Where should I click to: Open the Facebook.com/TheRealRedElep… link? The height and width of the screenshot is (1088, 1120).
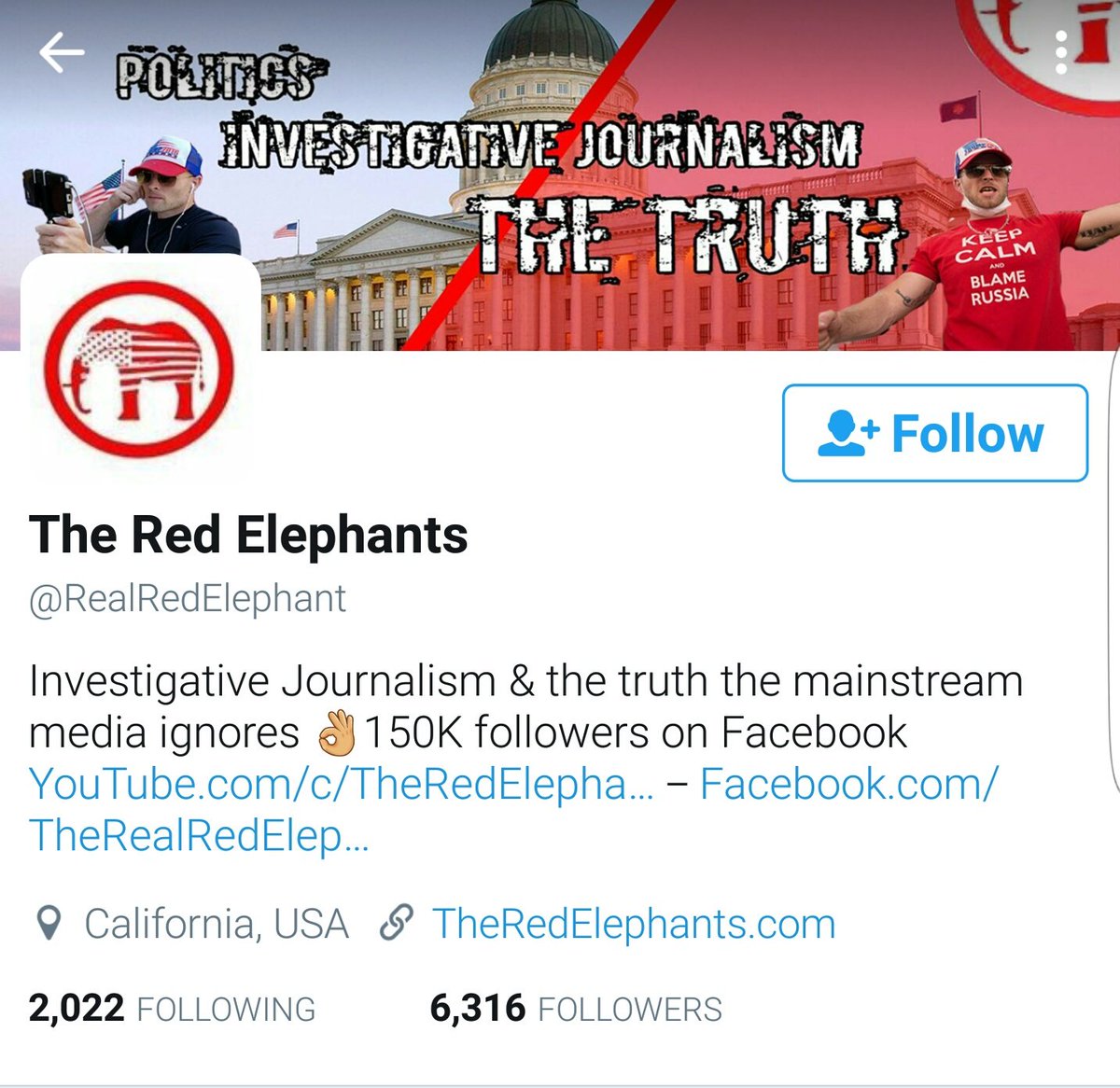[513, 809]
